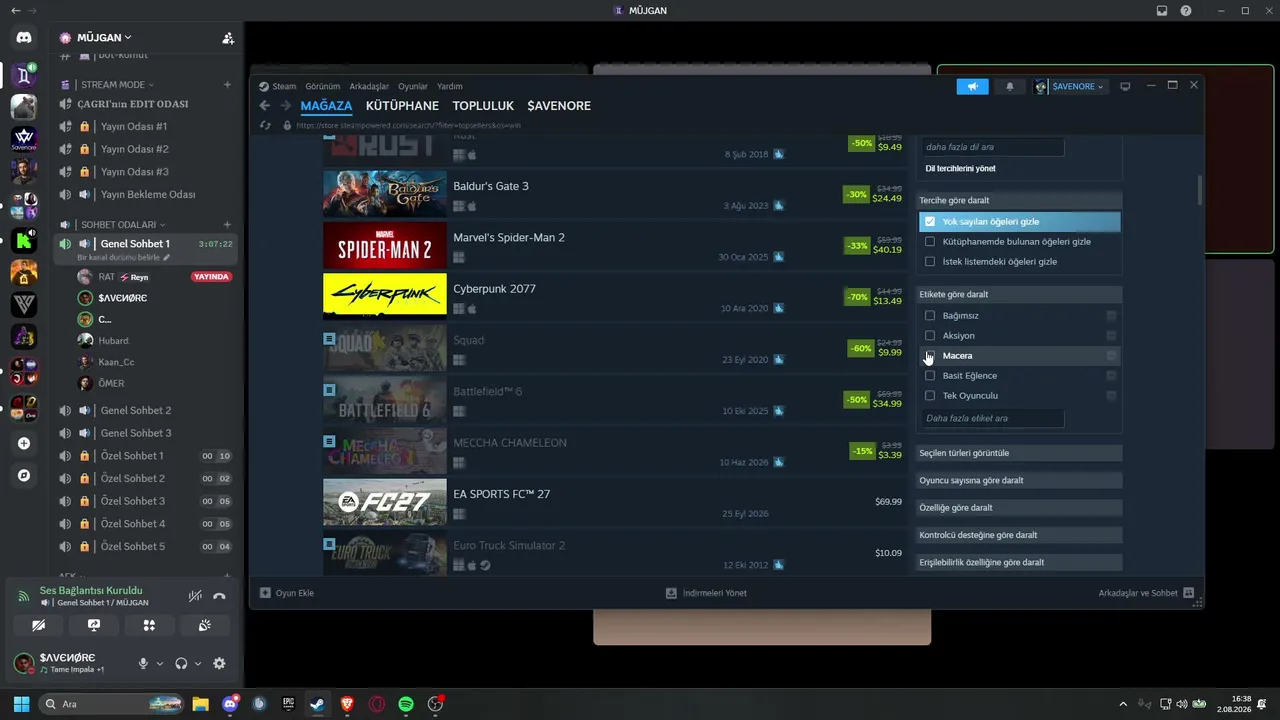The image size is (1280, 720).
Task: Open Windows Start menu
Action: pos(21,704)
